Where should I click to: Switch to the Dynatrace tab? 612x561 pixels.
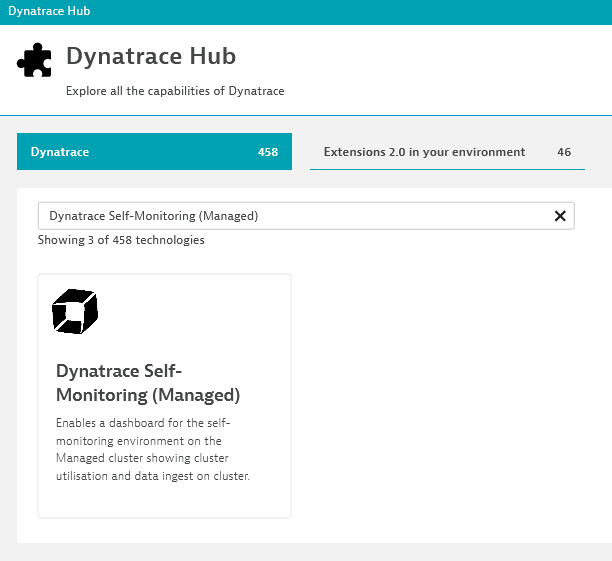click(x=154, y=151)
